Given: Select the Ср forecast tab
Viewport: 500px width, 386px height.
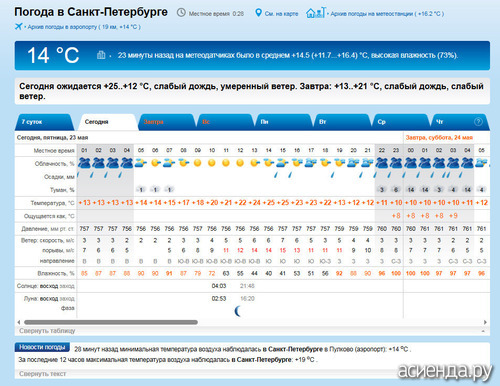Looking at the screenshot, I should [381, 122].
